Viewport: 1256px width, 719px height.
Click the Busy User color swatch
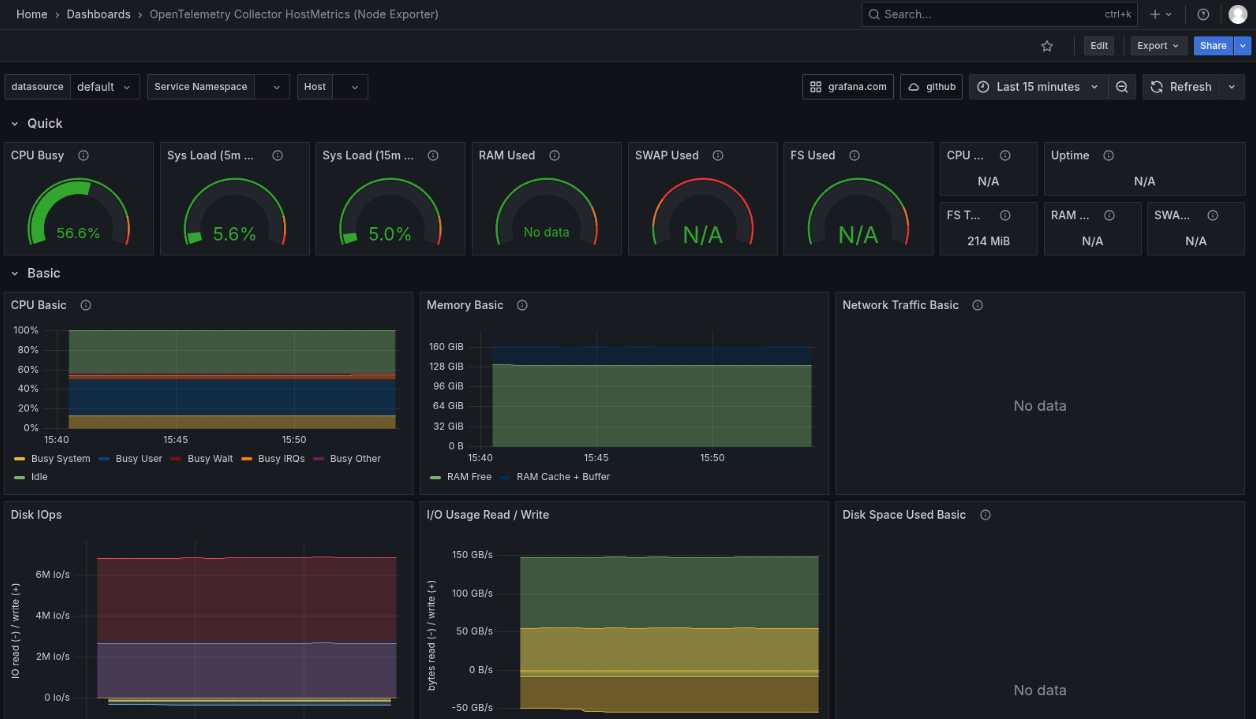105,459
